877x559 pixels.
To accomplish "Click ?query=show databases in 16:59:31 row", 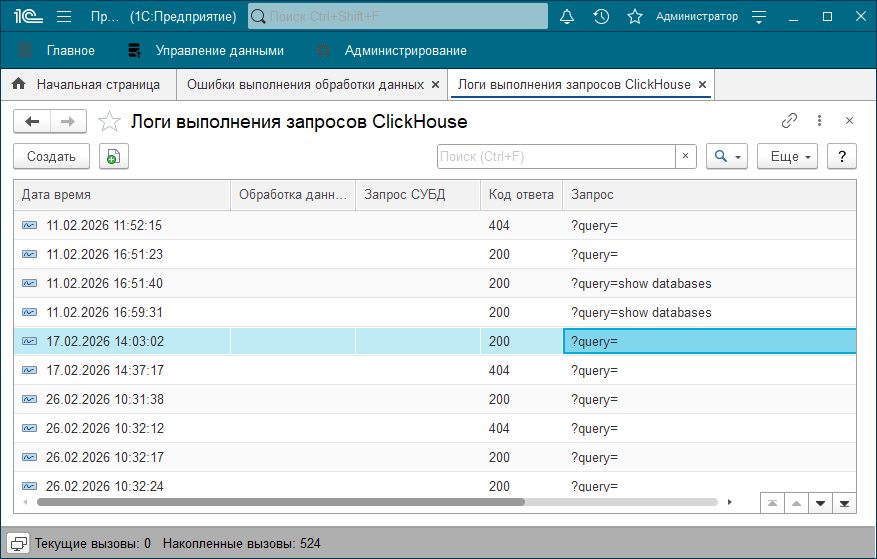I will (641, 312).
